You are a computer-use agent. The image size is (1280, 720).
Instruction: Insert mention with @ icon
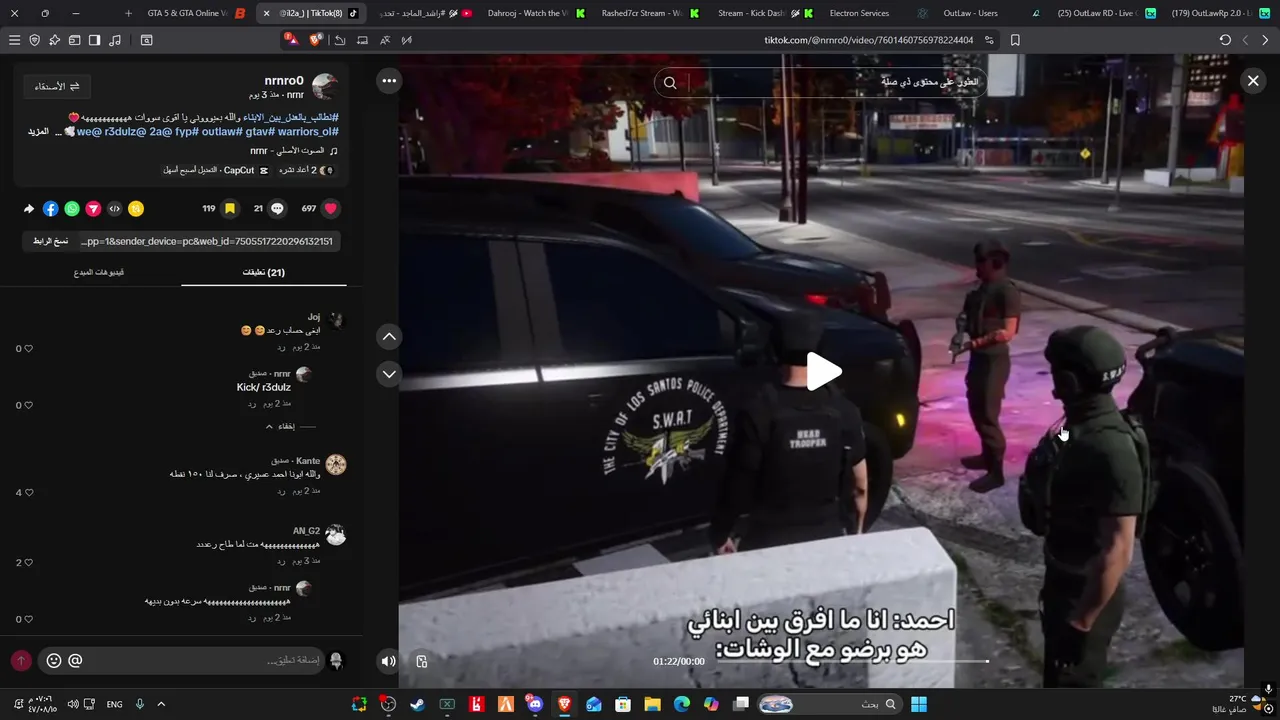pyautogui.click(x=75, y=661)
